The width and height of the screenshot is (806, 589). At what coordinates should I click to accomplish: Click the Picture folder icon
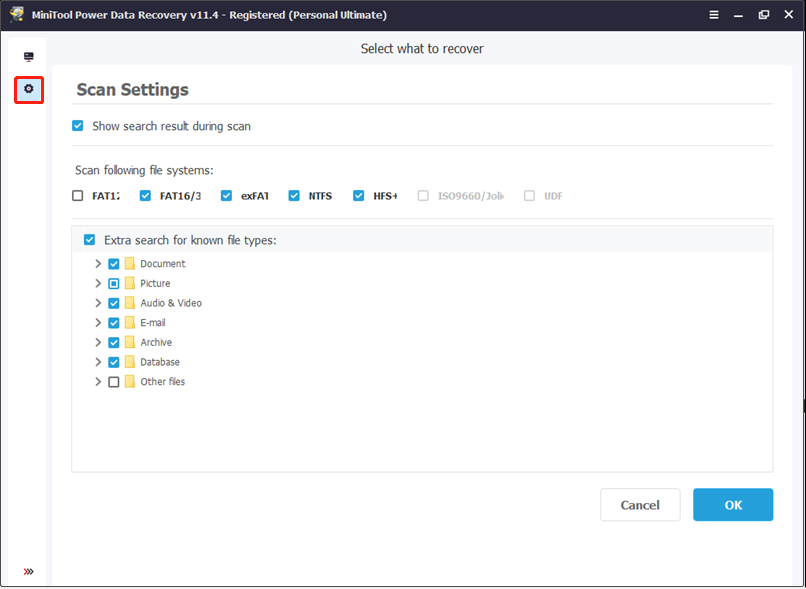pyautogui.click(x=130, y=283)
